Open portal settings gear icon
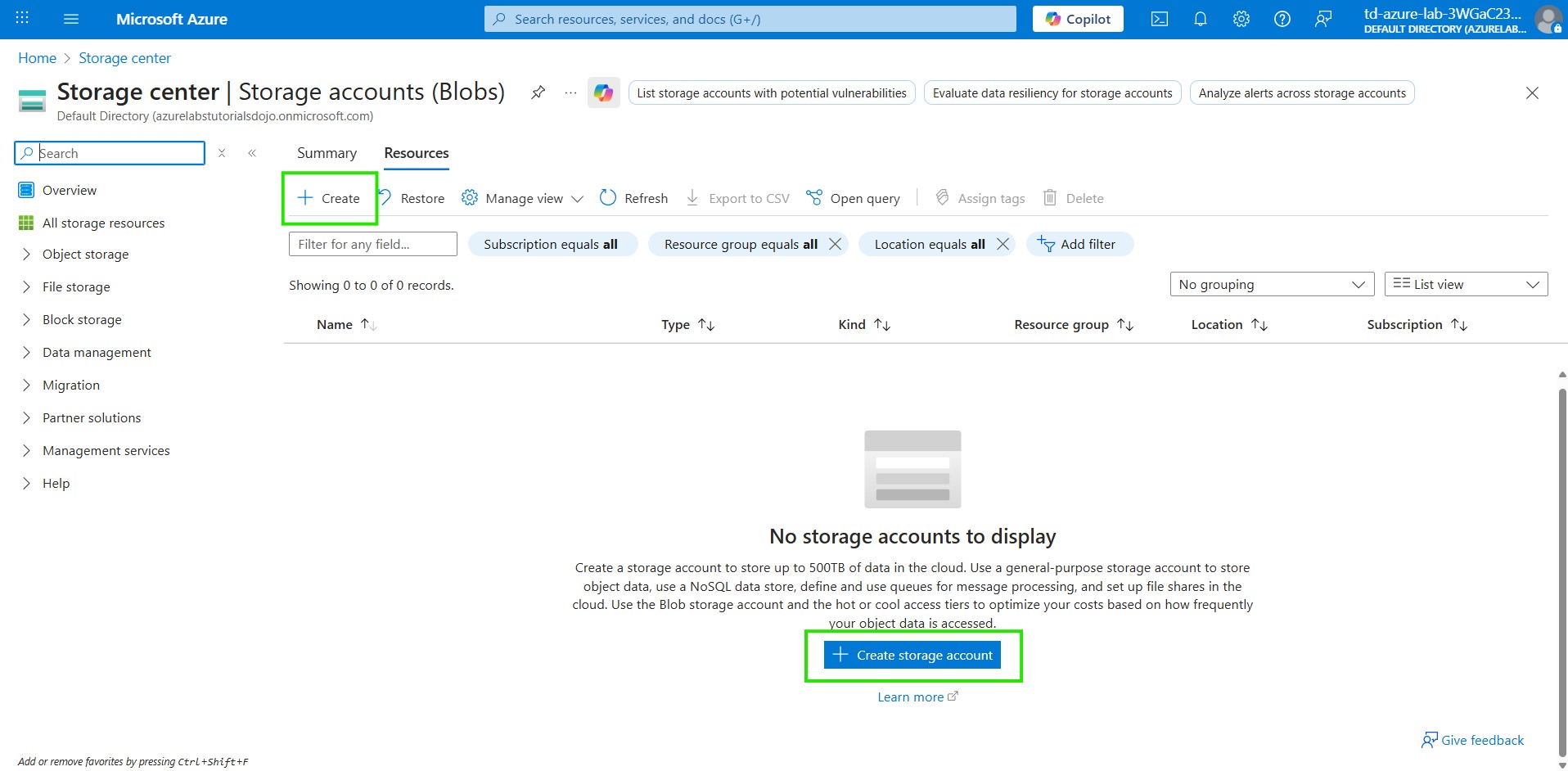Screen dimensions: 1568x771 (1241, 19)
